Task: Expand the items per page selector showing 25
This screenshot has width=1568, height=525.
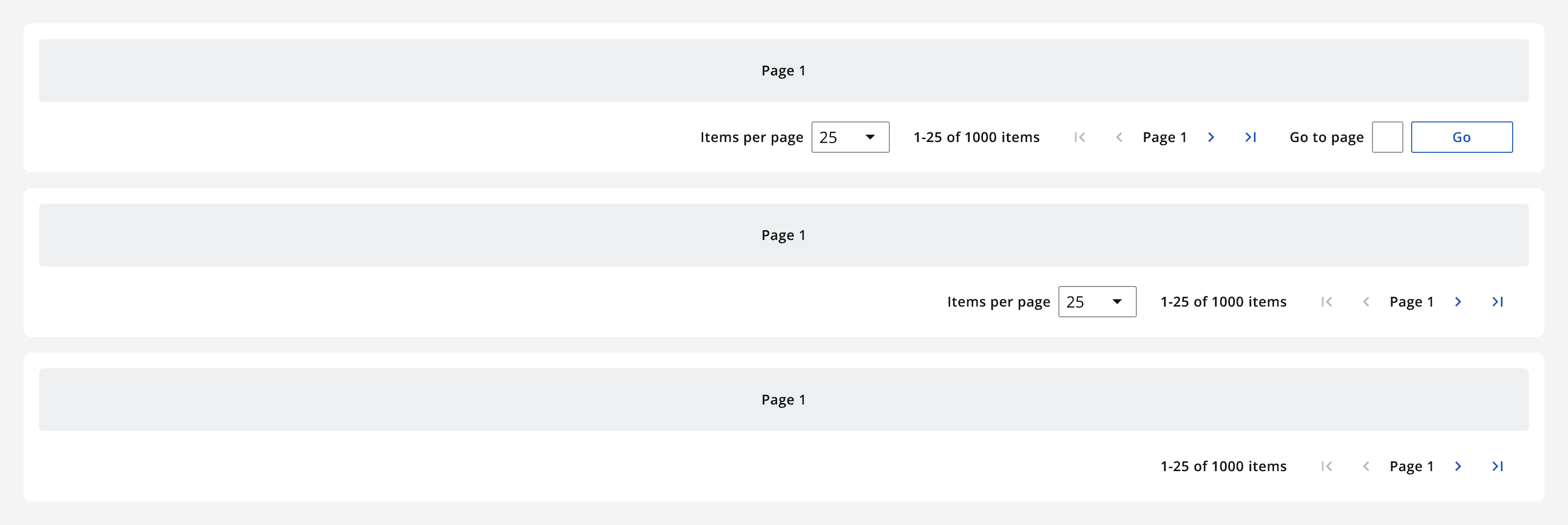Action: [850, 137]
